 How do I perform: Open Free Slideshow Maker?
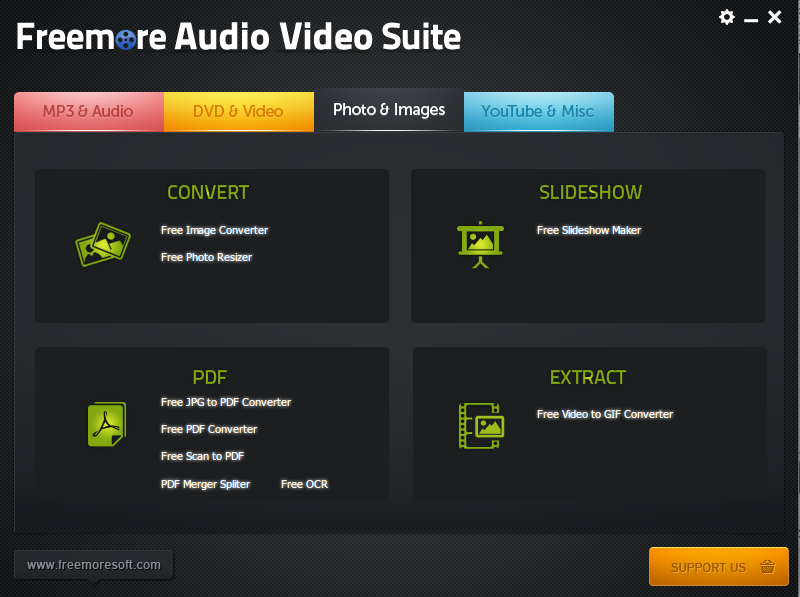point(589,230)
